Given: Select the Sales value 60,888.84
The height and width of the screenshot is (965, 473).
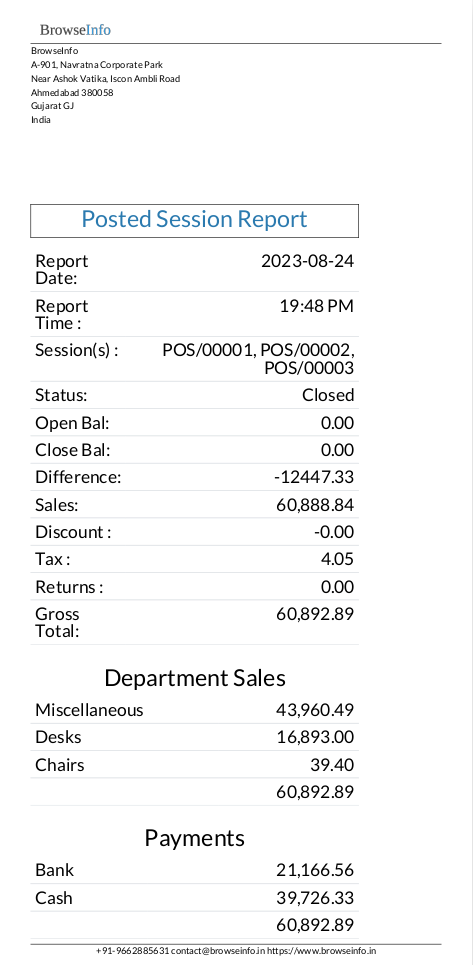Looking at the screenshot, I should point(315,505).
